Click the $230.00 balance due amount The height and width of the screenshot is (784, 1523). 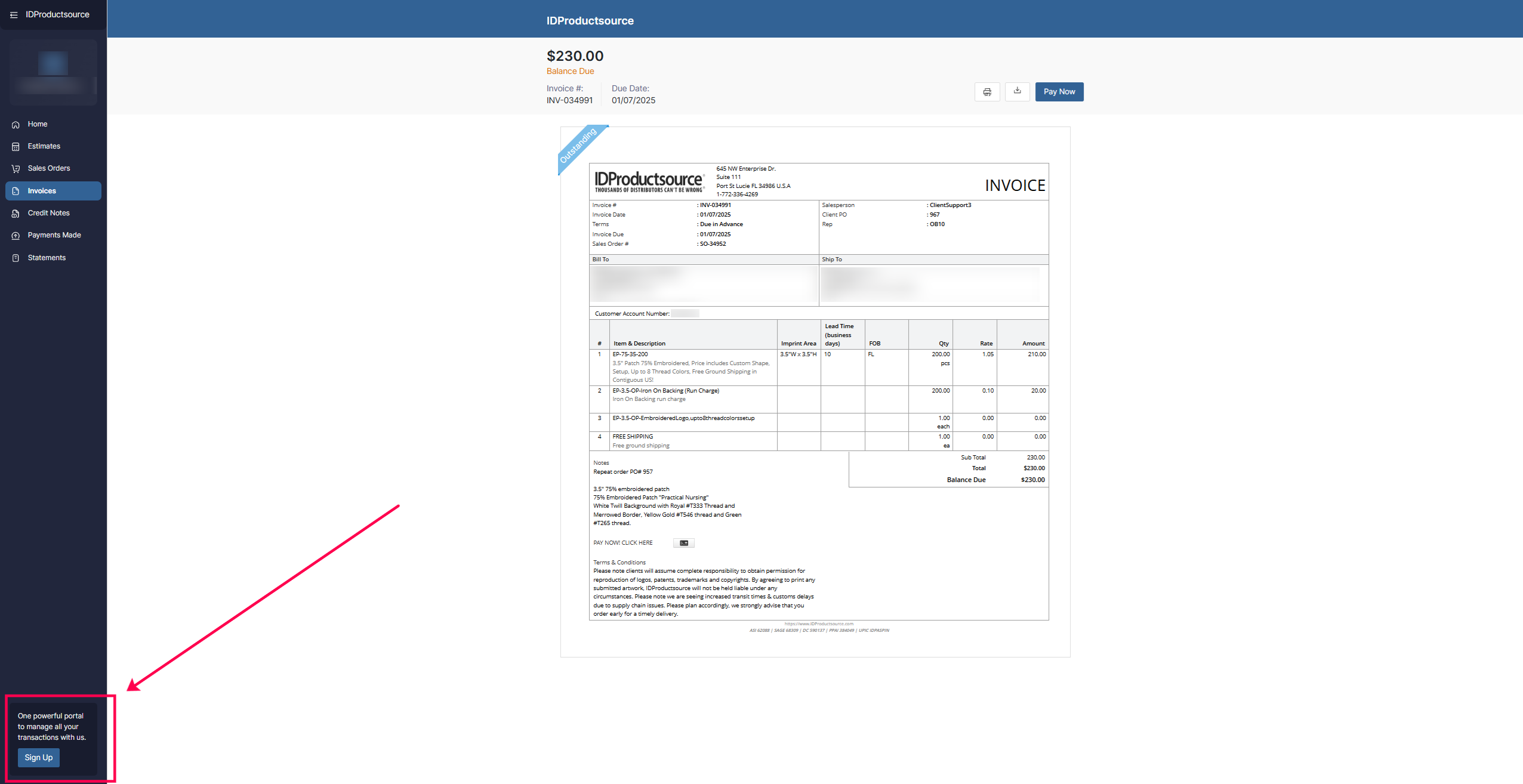coord(575,56)
